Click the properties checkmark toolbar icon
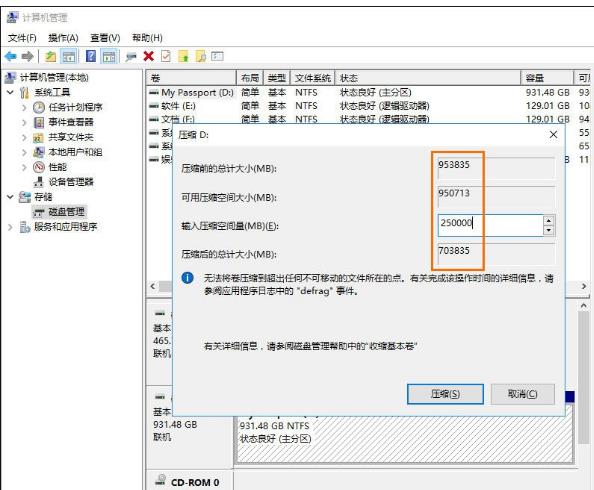 point(166,56)
